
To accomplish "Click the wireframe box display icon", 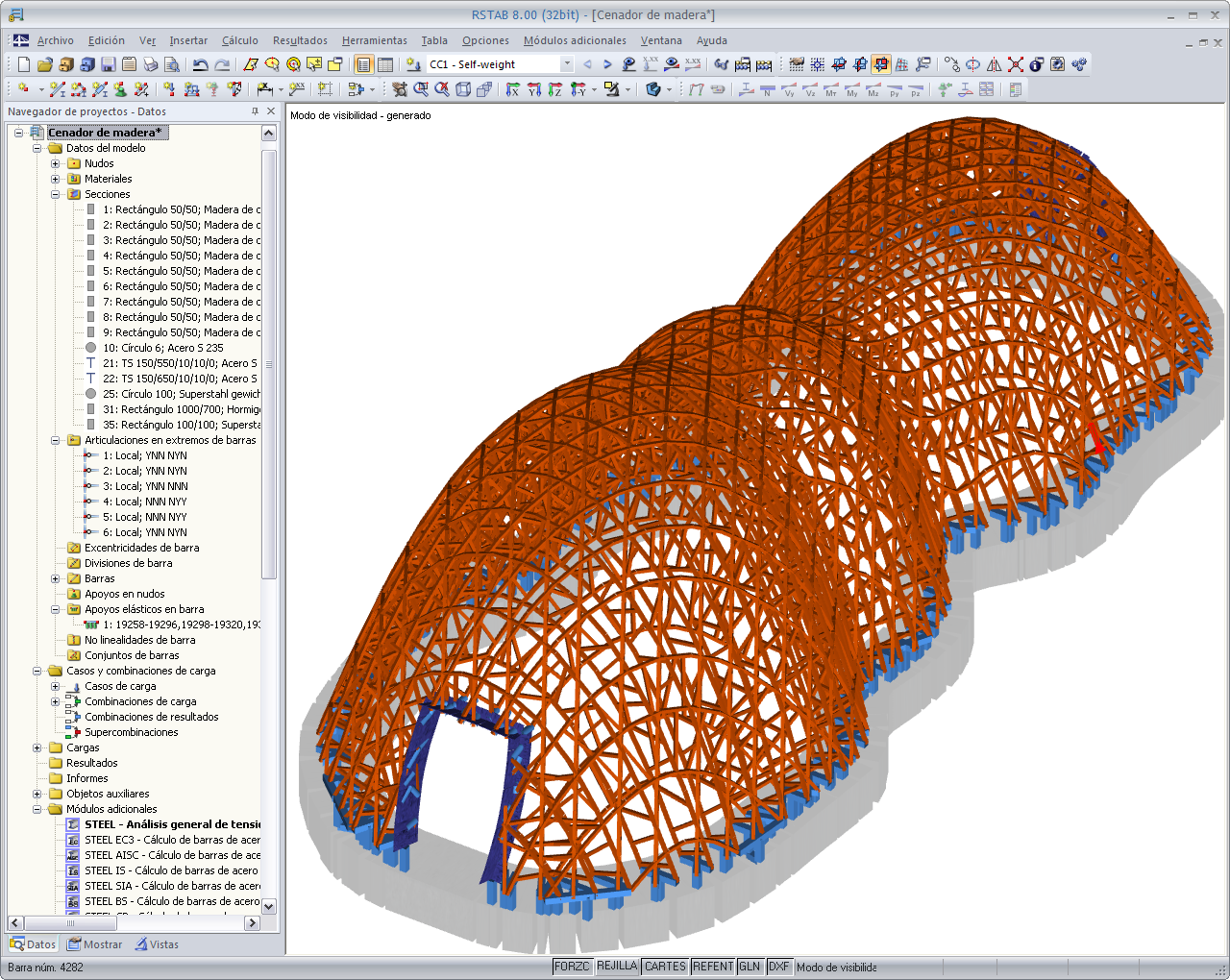I will click(x=463, y=89).
